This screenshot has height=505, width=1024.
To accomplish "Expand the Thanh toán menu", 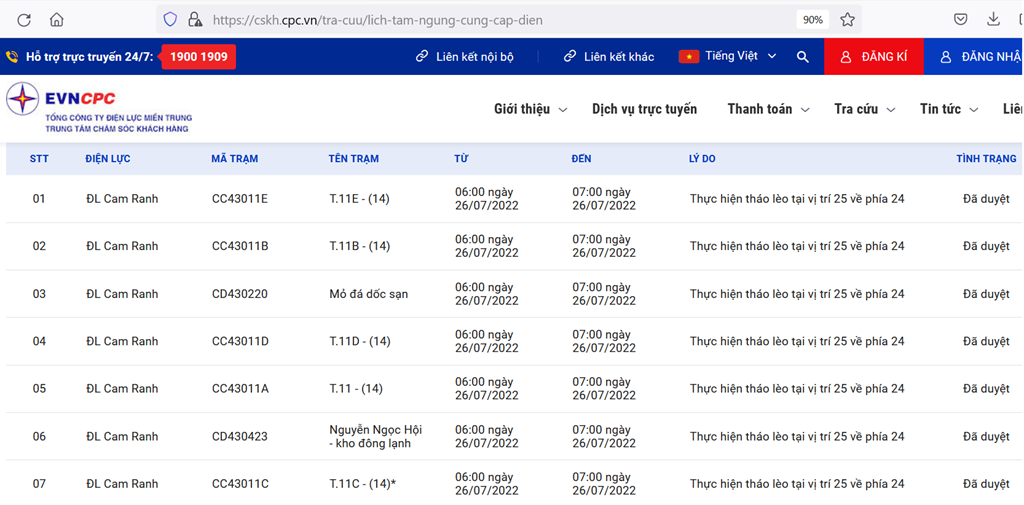I will pos(768,109).
